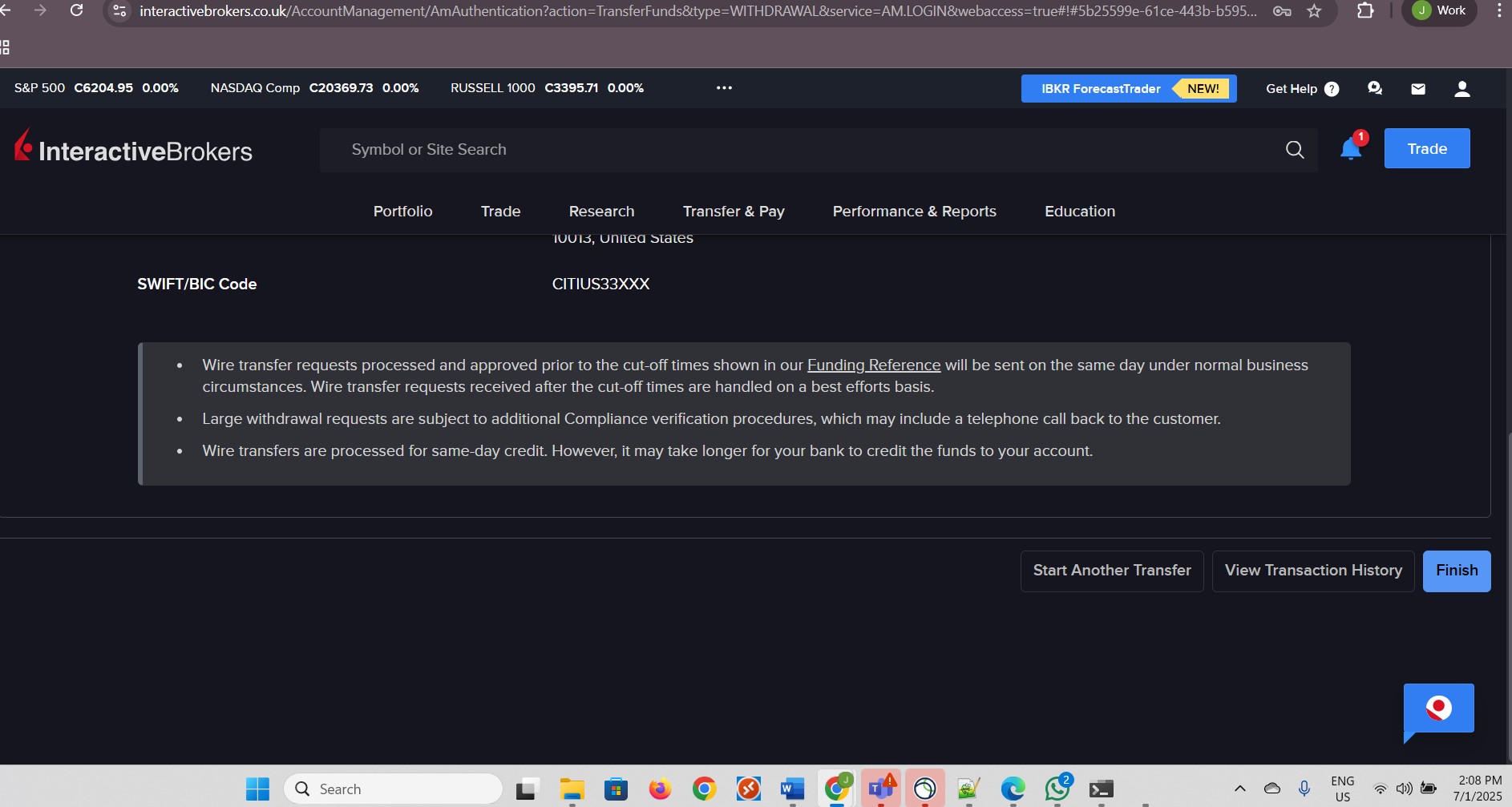Open the Funding Reference link
Screen dimensions: 1512x807
(874, 365)
